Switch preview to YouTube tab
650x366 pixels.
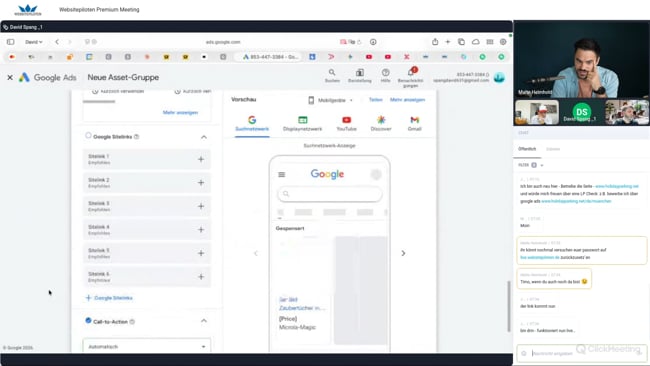347,124
